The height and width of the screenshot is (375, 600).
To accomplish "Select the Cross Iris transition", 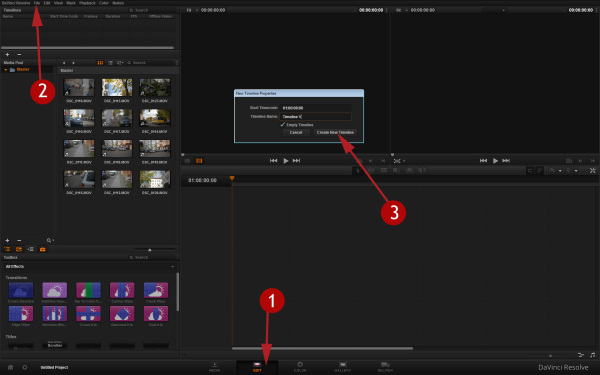I will click(88, 314).
